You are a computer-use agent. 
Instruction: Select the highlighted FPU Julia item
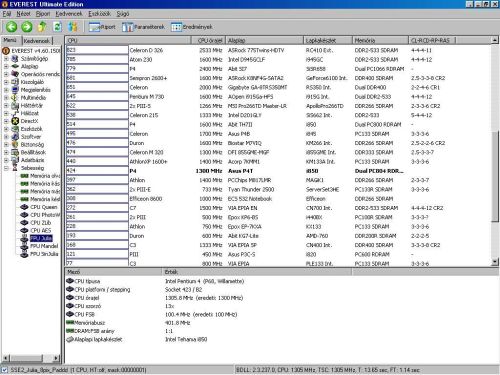pyautogui.click(x=41, y=238)
